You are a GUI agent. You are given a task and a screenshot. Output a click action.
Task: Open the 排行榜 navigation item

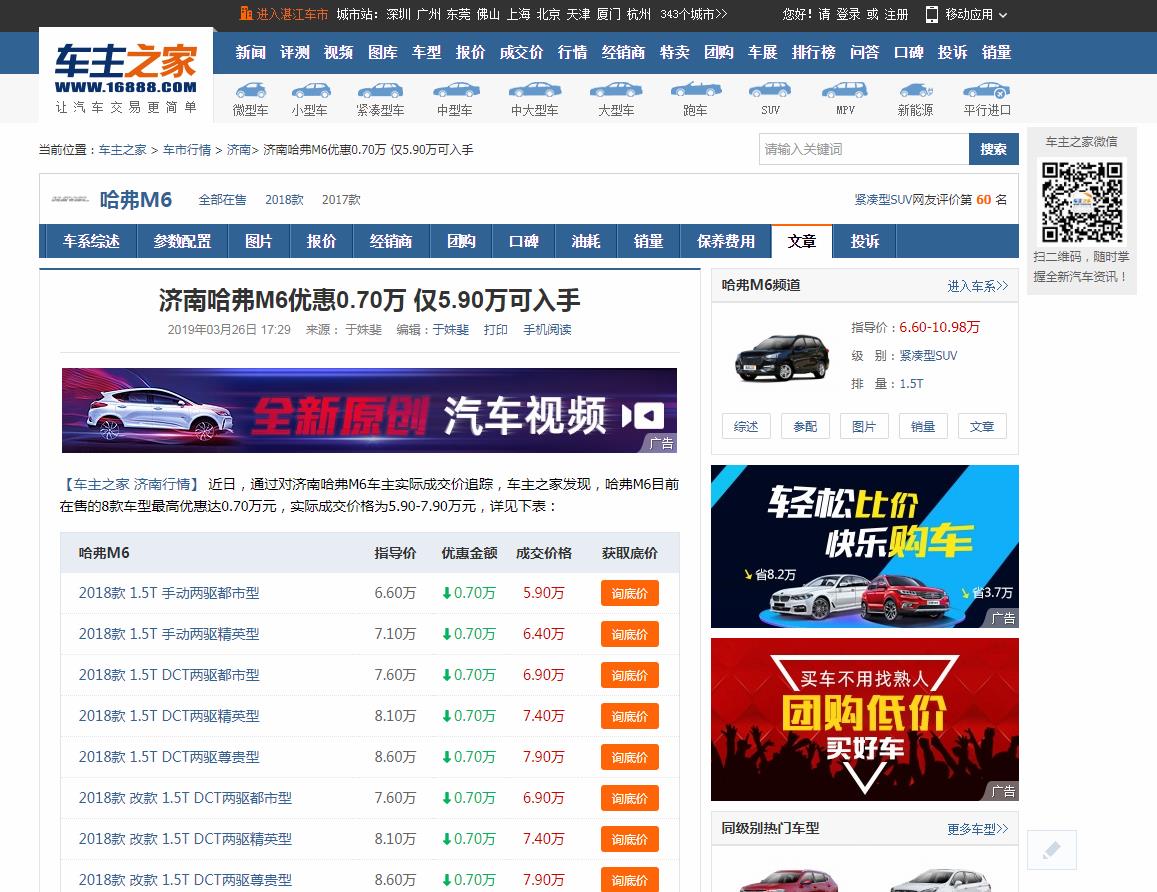click(x=813, y=52)
